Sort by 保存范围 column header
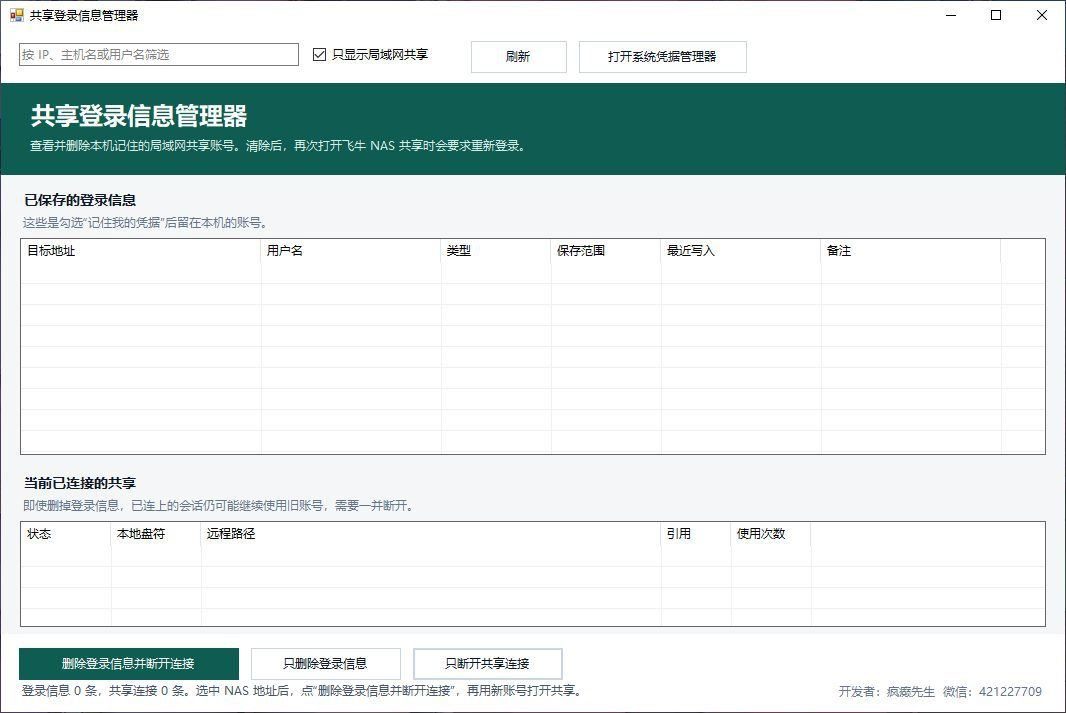 [x=606, y=251]
